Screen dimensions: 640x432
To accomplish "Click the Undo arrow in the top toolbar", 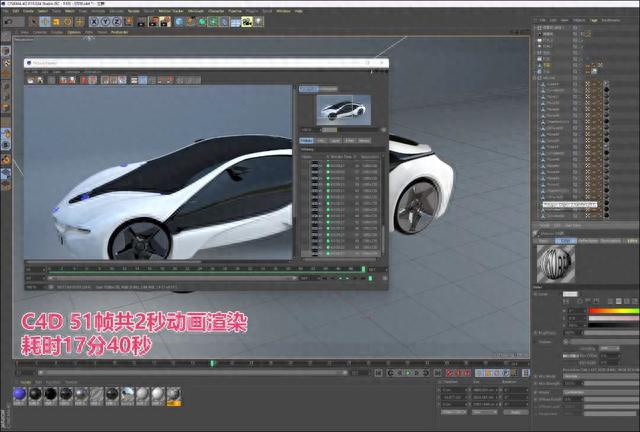I will 8,21.
